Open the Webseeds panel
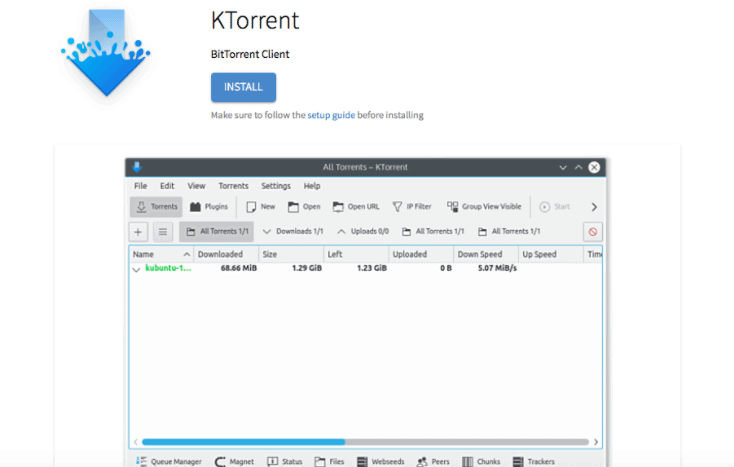The width and height of the screenshot is (734, 467). tap(381, 461)
